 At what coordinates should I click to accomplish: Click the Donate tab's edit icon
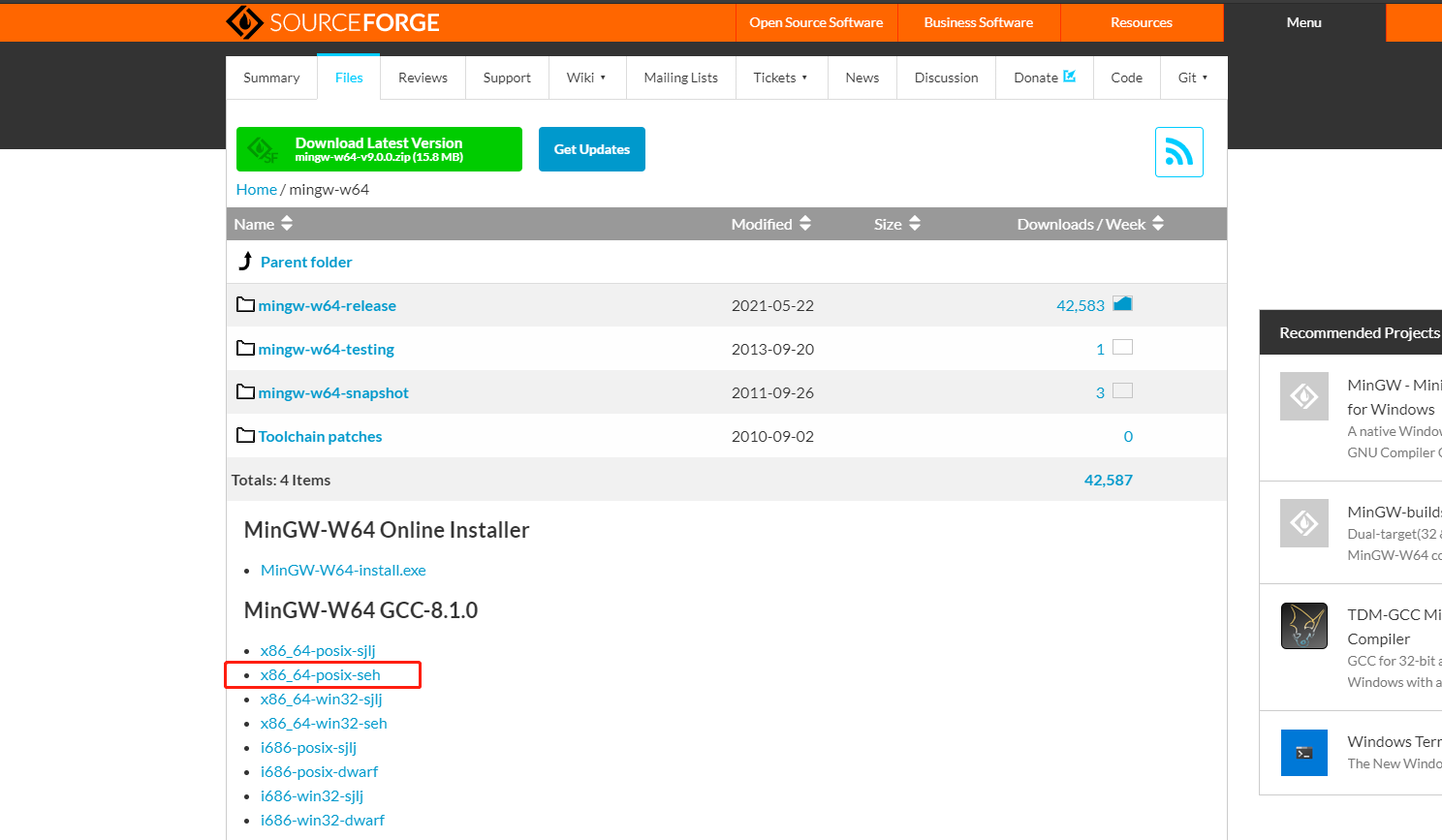[1070, 77]
